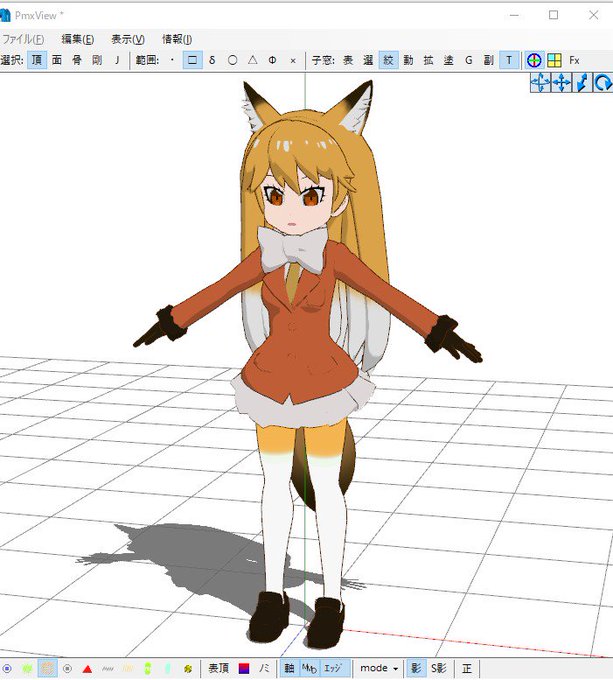This screenshot has height=680, width=613.
Task: Open the 動 sub-window
Action: coord(408,60)
